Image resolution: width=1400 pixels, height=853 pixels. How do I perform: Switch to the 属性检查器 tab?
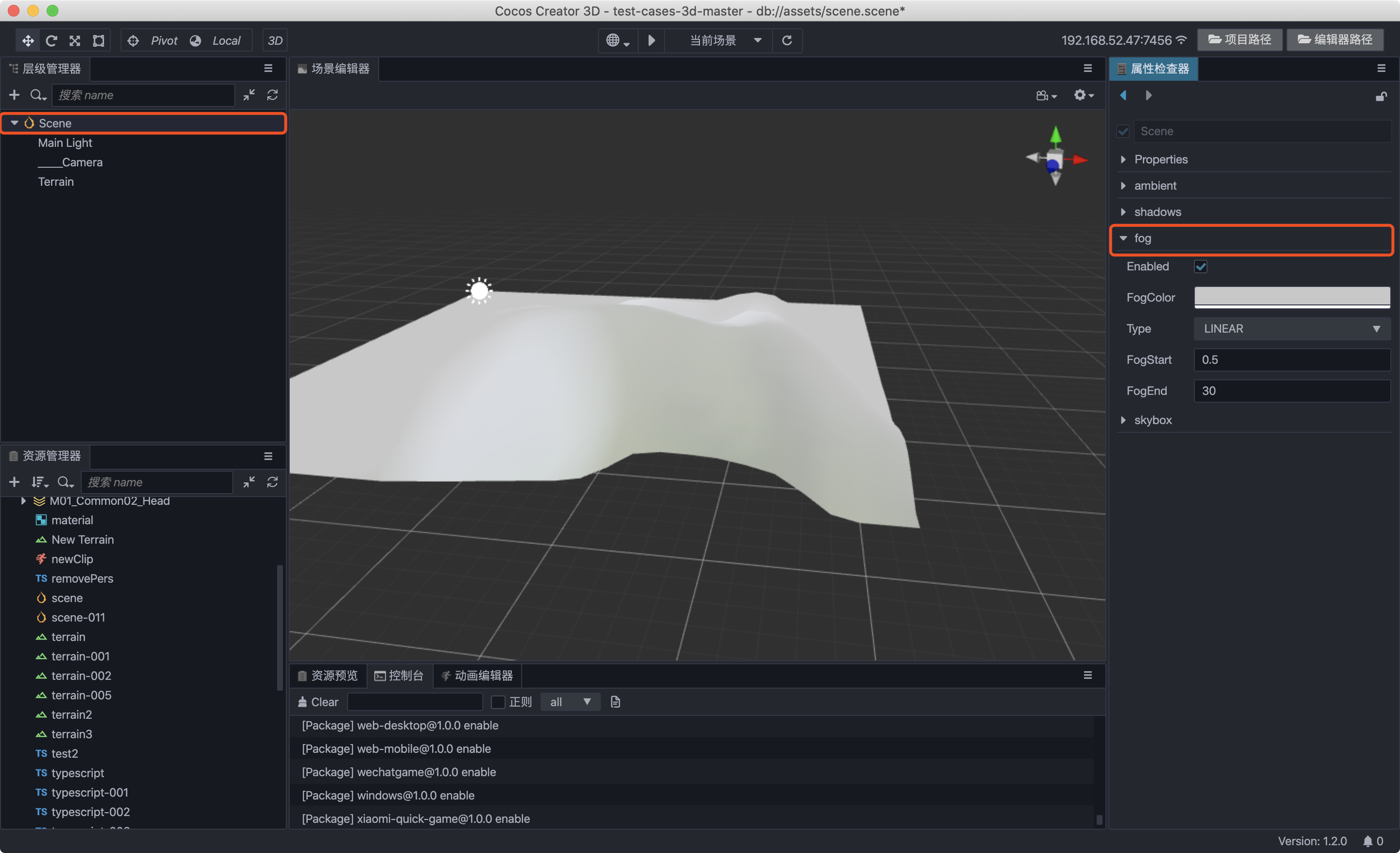pos(1154,68)
